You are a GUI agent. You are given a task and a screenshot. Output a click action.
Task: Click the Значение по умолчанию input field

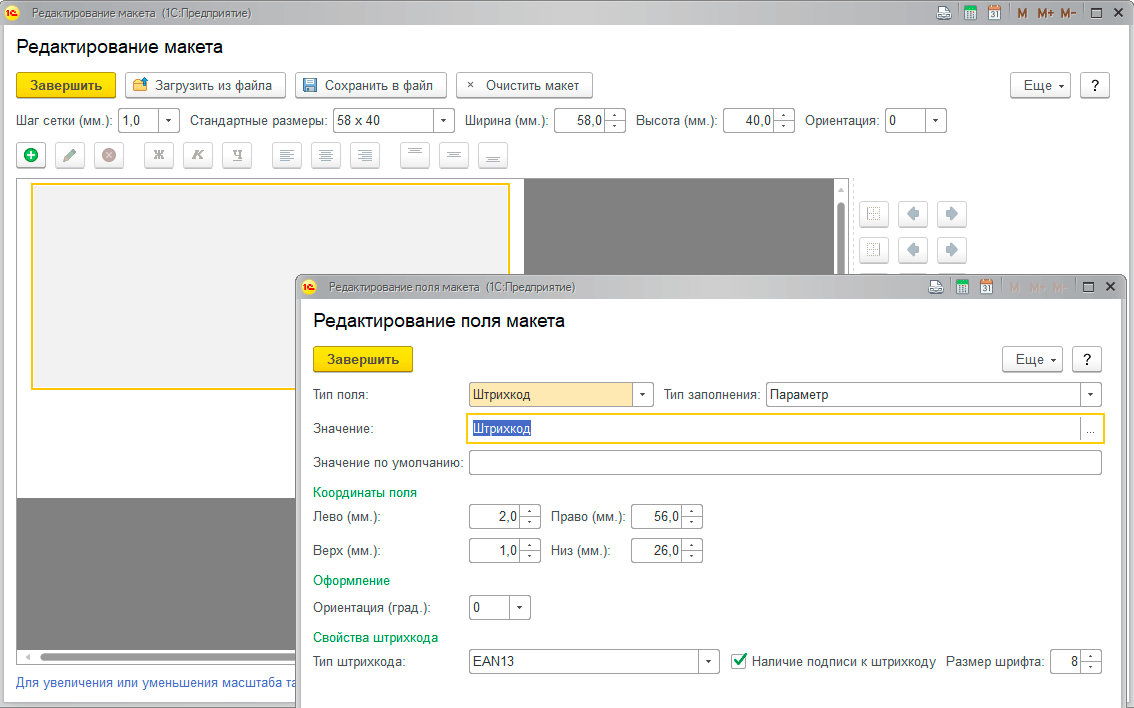pyautogui.click(x=785, y=462)
